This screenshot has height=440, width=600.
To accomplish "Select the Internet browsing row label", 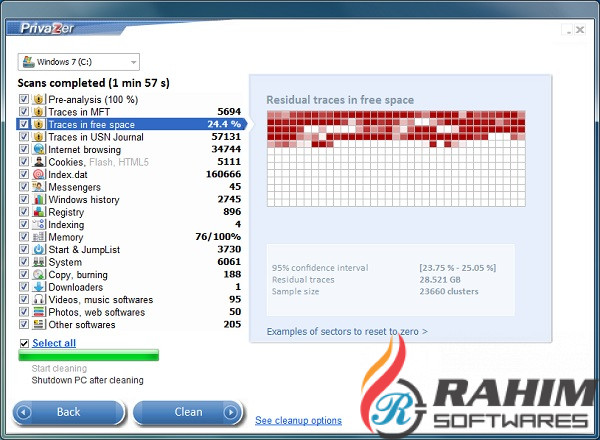I will 85,150.
